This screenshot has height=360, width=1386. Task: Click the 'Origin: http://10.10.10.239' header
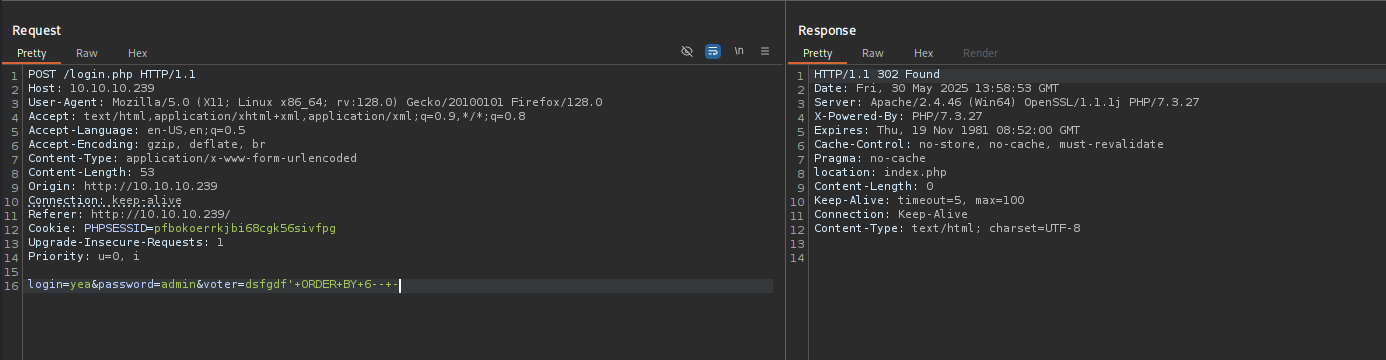point(123,187)
